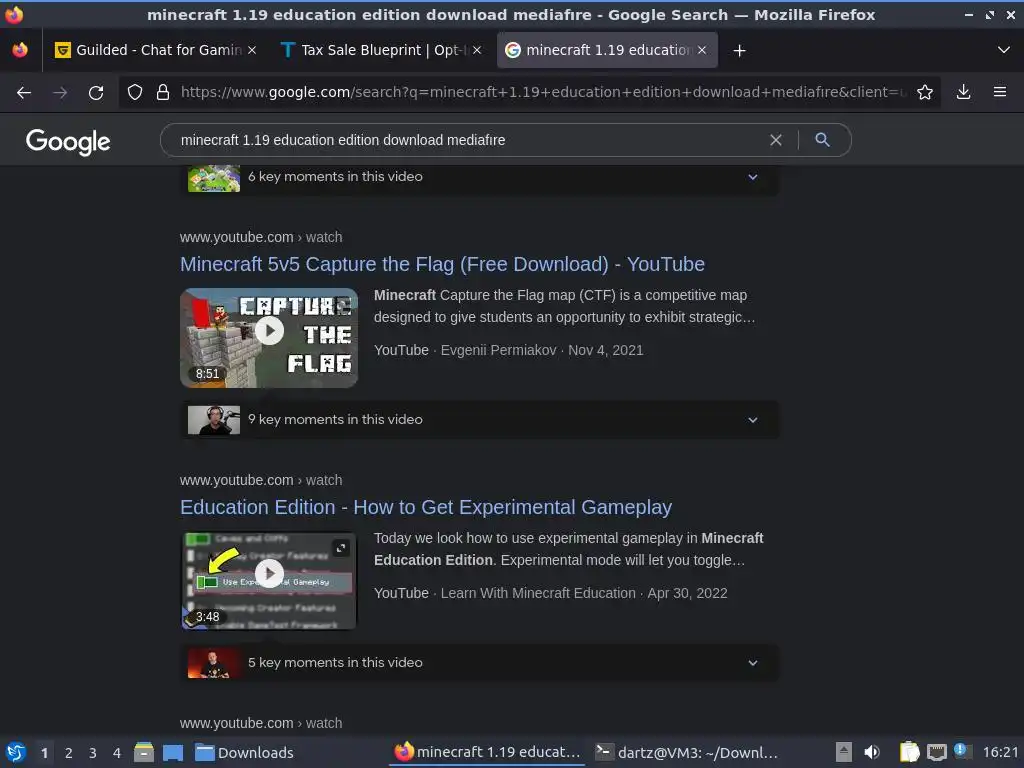Image resolution: width=1024 pixels, height=768 pixels.
Task: Click 6 key moments small thumbnail
Action: [x=214, y=178]
